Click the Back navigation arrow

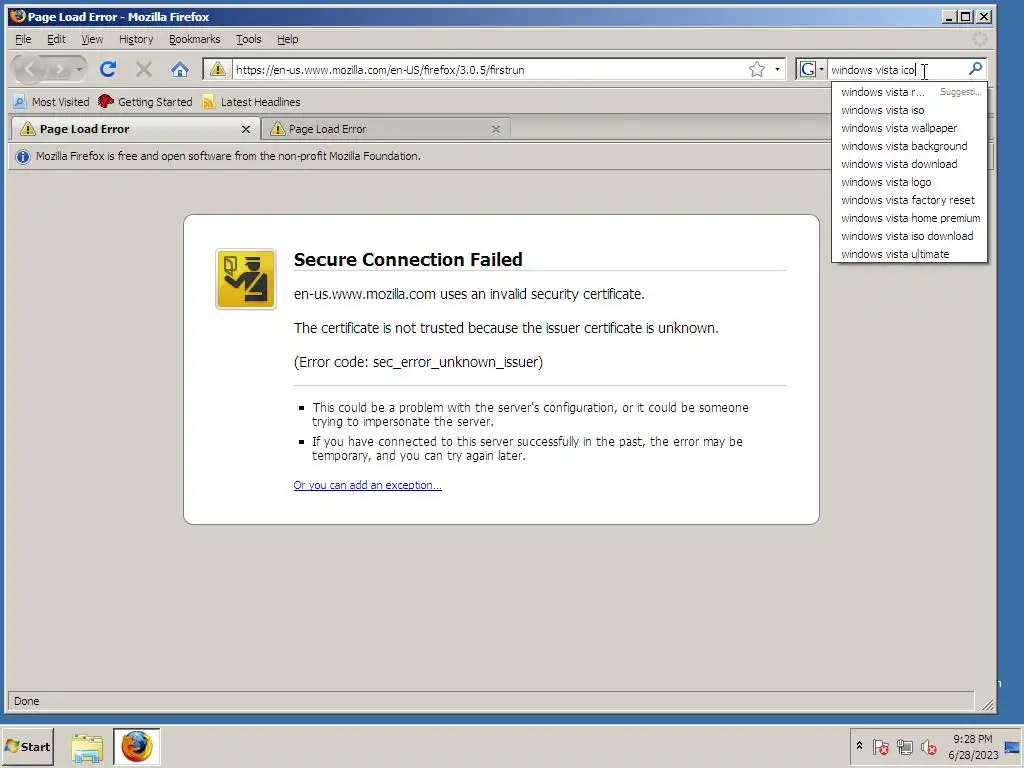click(30, 69)
